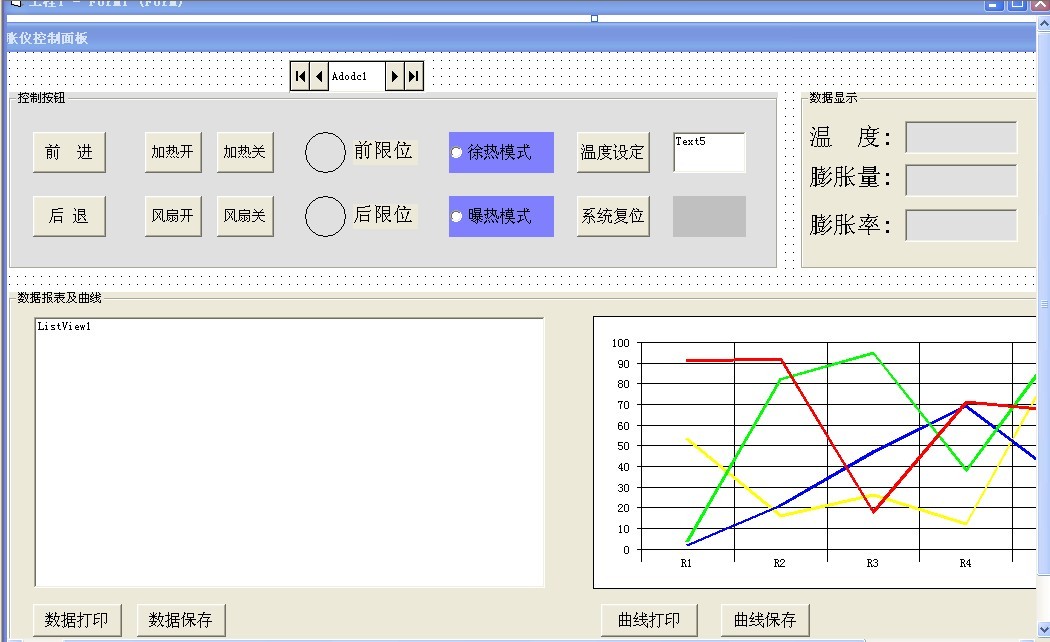Click the Adodc1 last record arrow
This screenshot has height=642, width=1050.
(413, 76)
